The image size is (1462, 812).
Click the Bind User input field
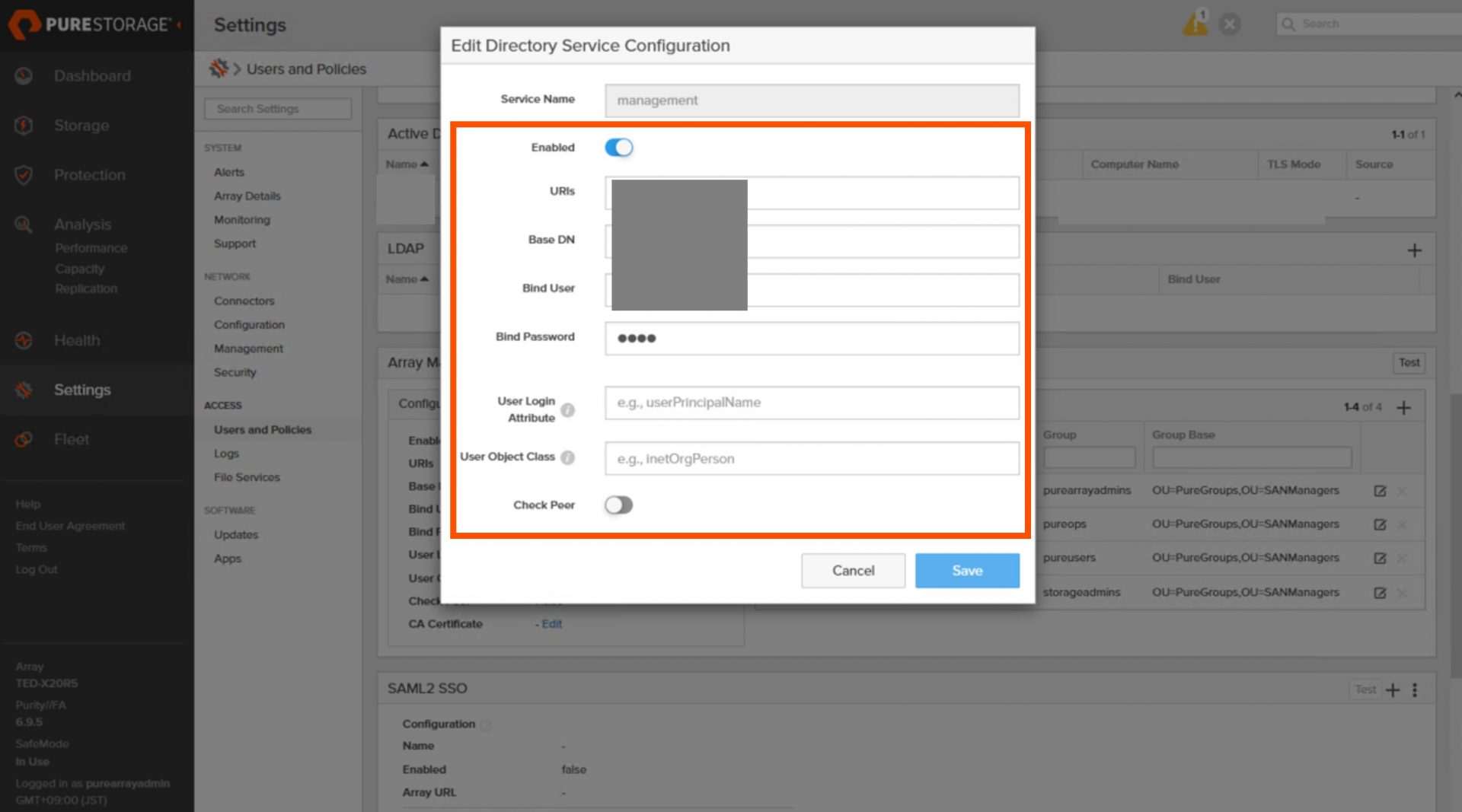click(x=812, y=290)
